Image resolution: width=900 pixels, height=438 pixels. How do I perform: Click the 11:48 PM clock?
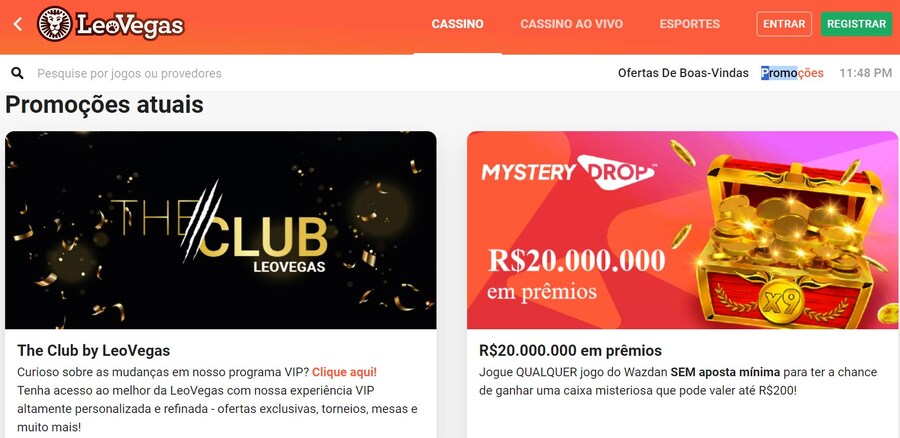pyautogui.click(x=866, y=73)
